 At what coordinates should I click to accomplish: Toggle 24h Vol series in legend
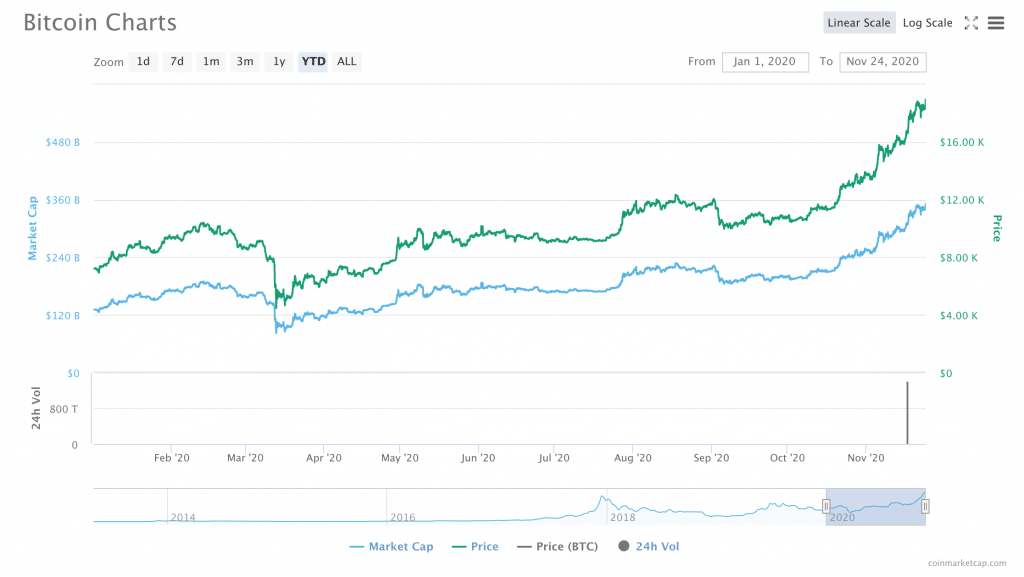(x=649, y=547)
